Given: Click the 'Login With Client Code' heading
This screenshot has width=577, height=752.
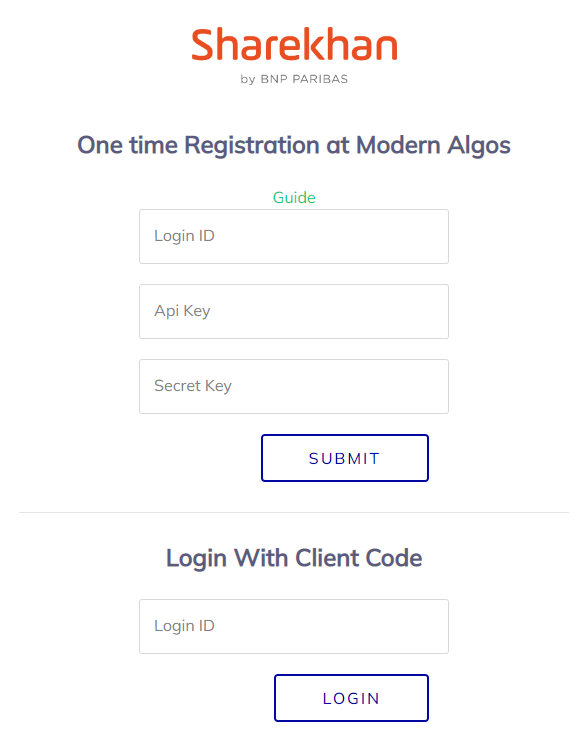Looking at the screenshot, I should pos(294,558).
